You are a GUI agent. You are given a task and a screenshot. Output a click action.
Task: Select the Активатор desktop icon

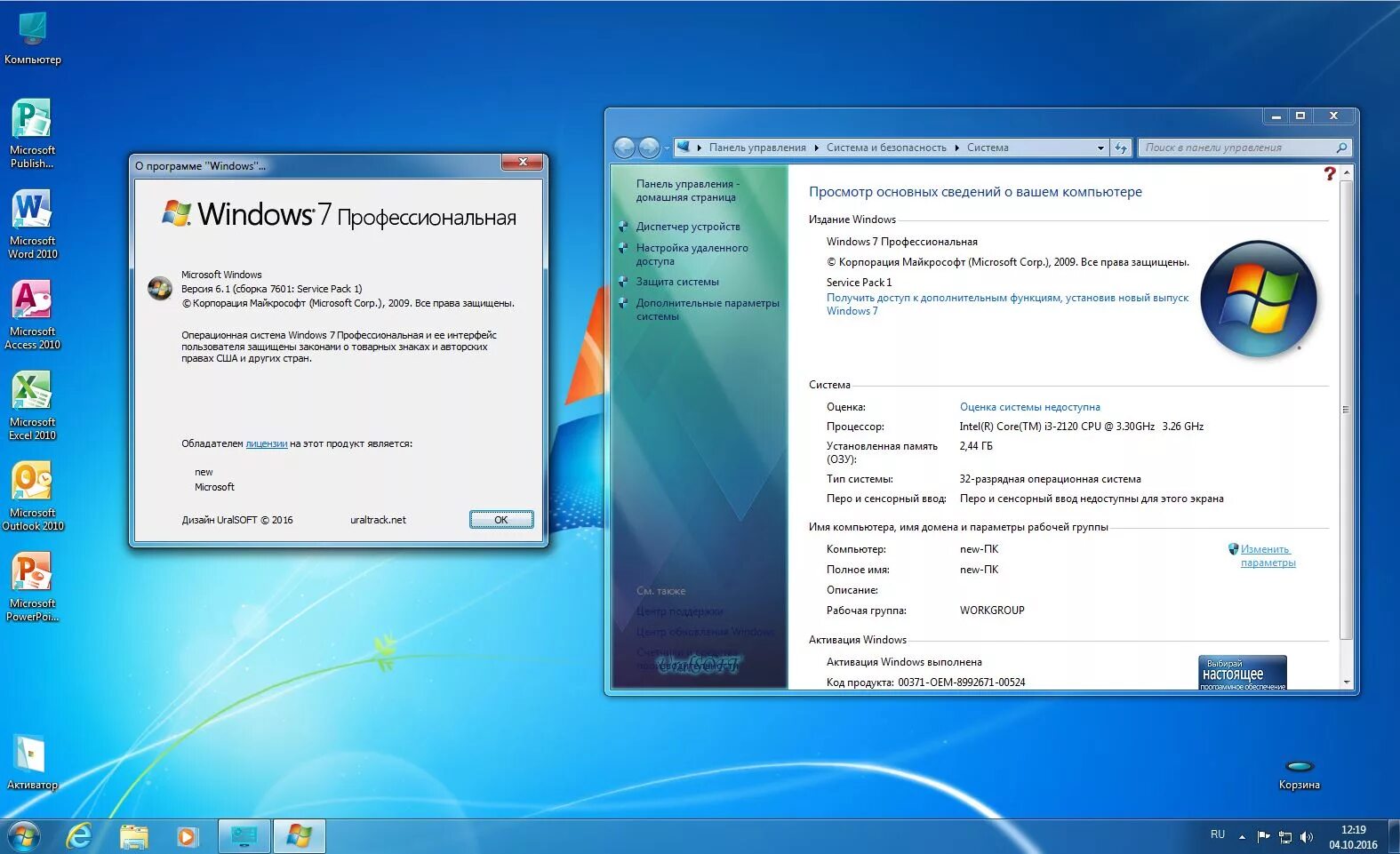32,762
